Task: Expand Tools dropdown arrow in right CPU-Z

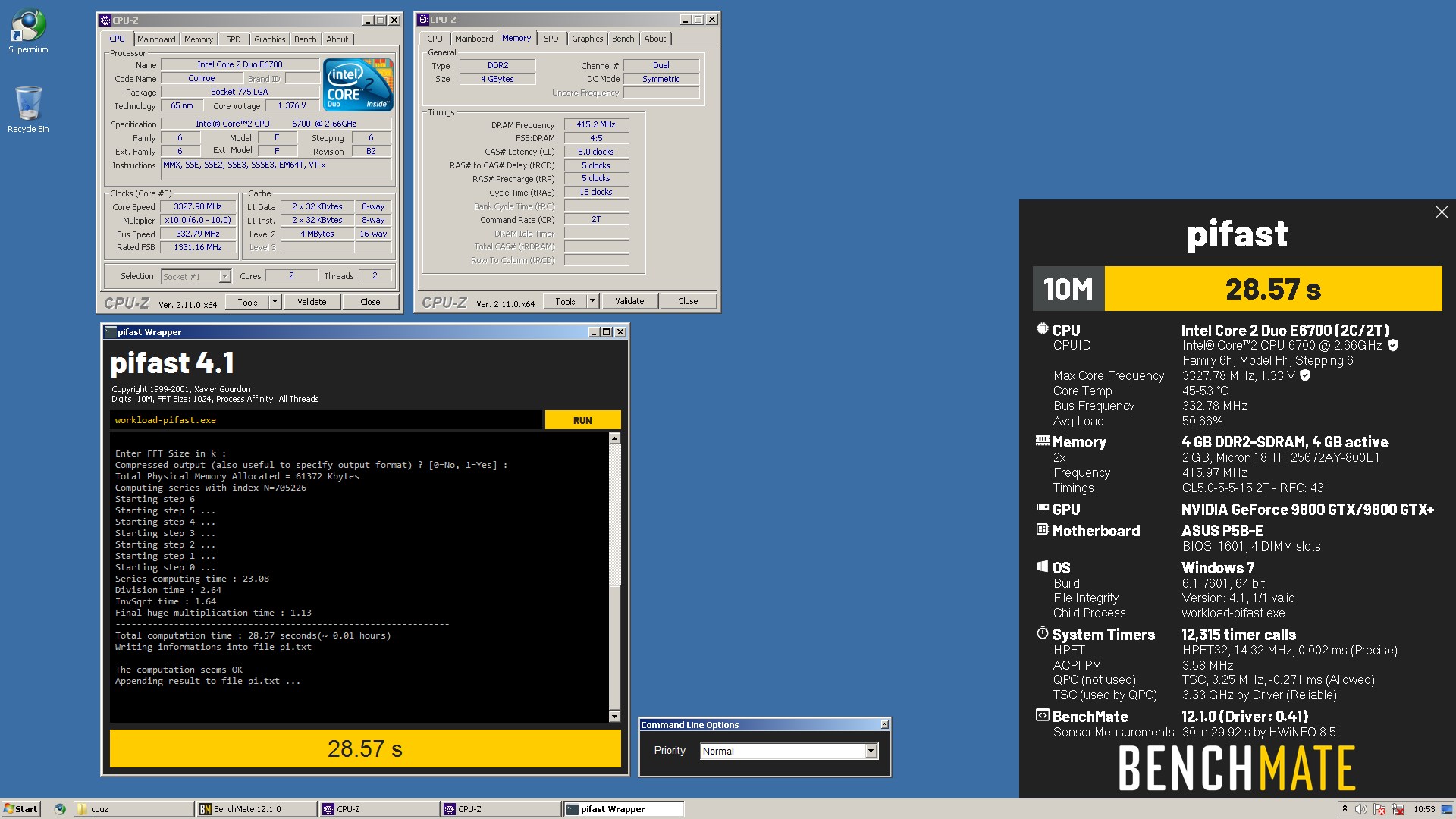Action: tap(593, 301)
